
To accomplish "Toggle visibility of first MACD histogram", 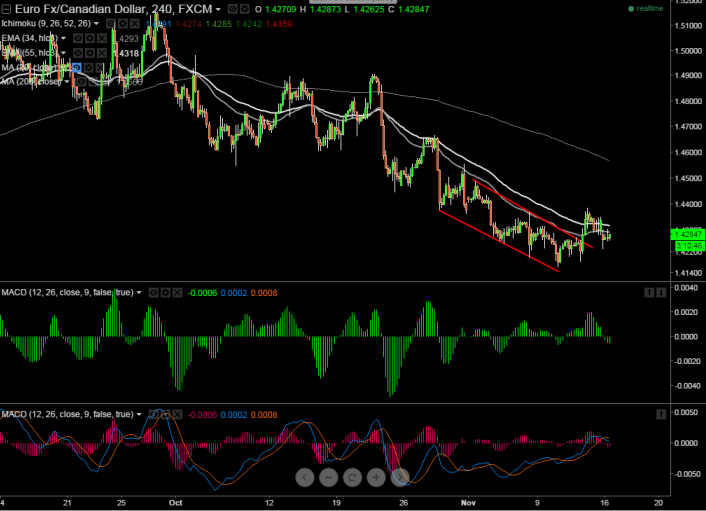I will [x=153, y=292].
